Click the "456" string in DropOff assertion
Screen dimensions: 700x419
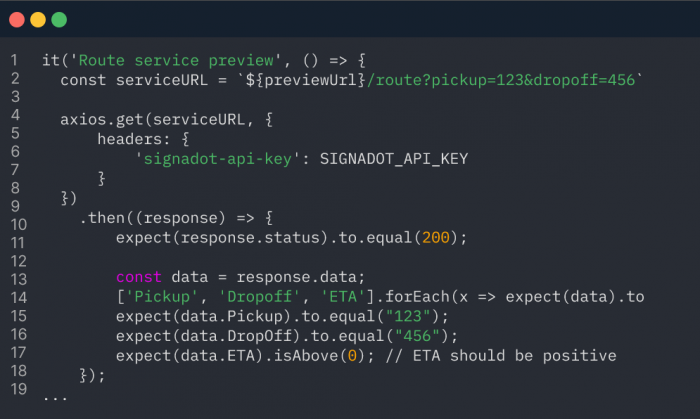coord(417,336)
